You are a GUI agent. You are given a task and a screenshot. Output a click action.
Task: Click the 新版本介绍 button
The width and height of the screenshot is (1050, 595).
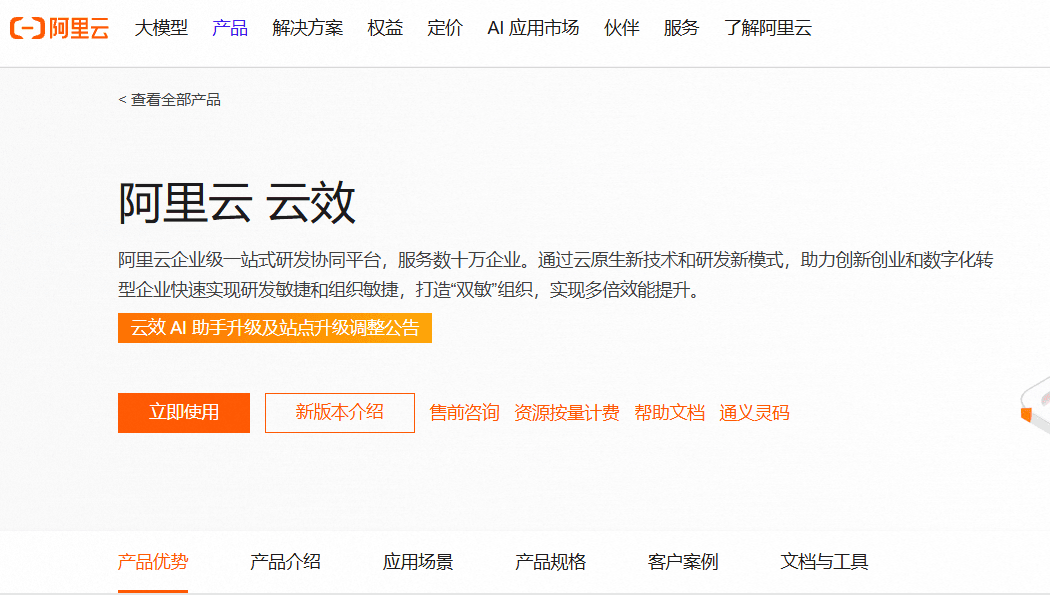click(x=340, y=412)
